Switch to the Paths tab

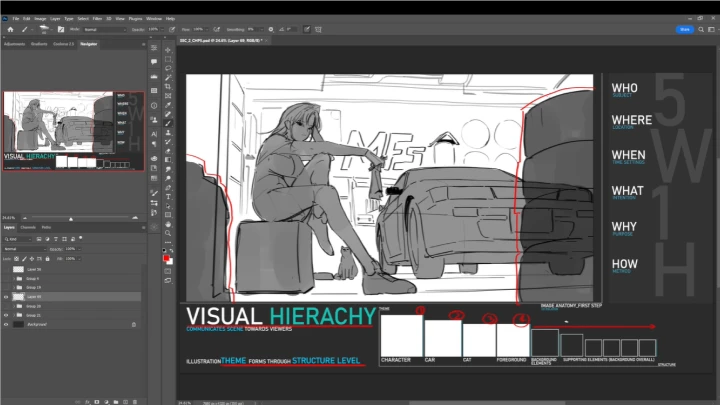tap(46, 227)
